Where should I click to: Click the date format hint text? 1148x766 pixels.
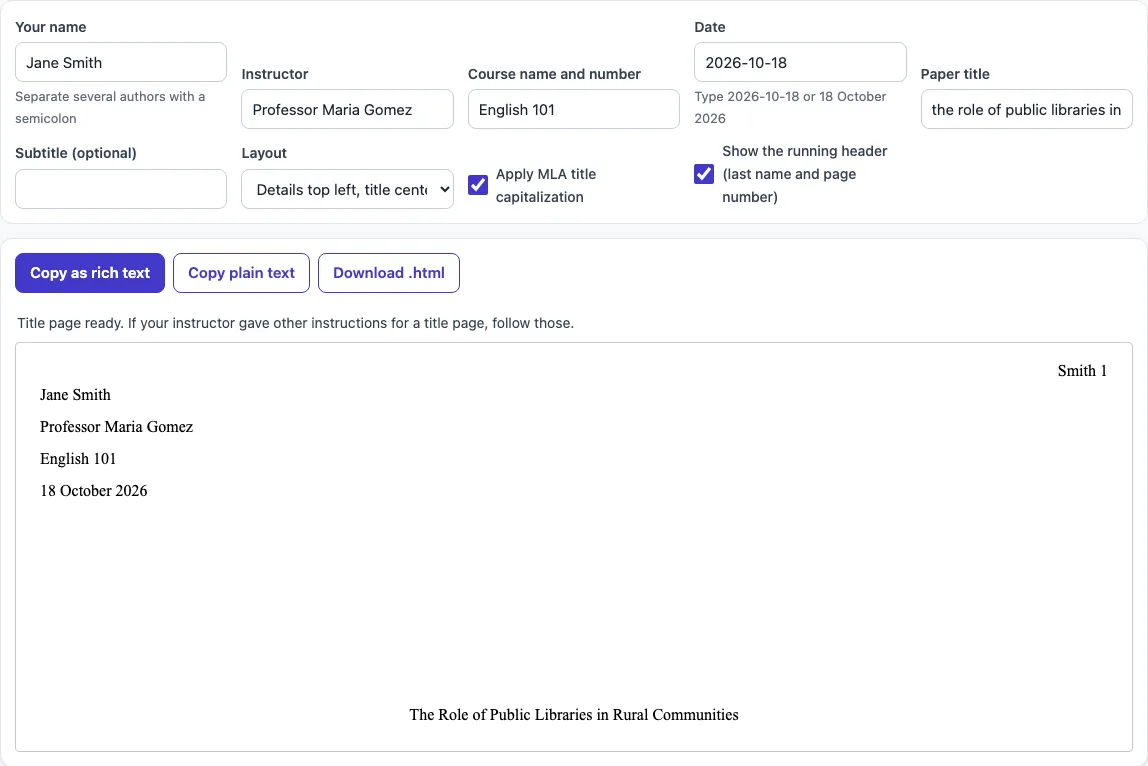click(790, 107)
